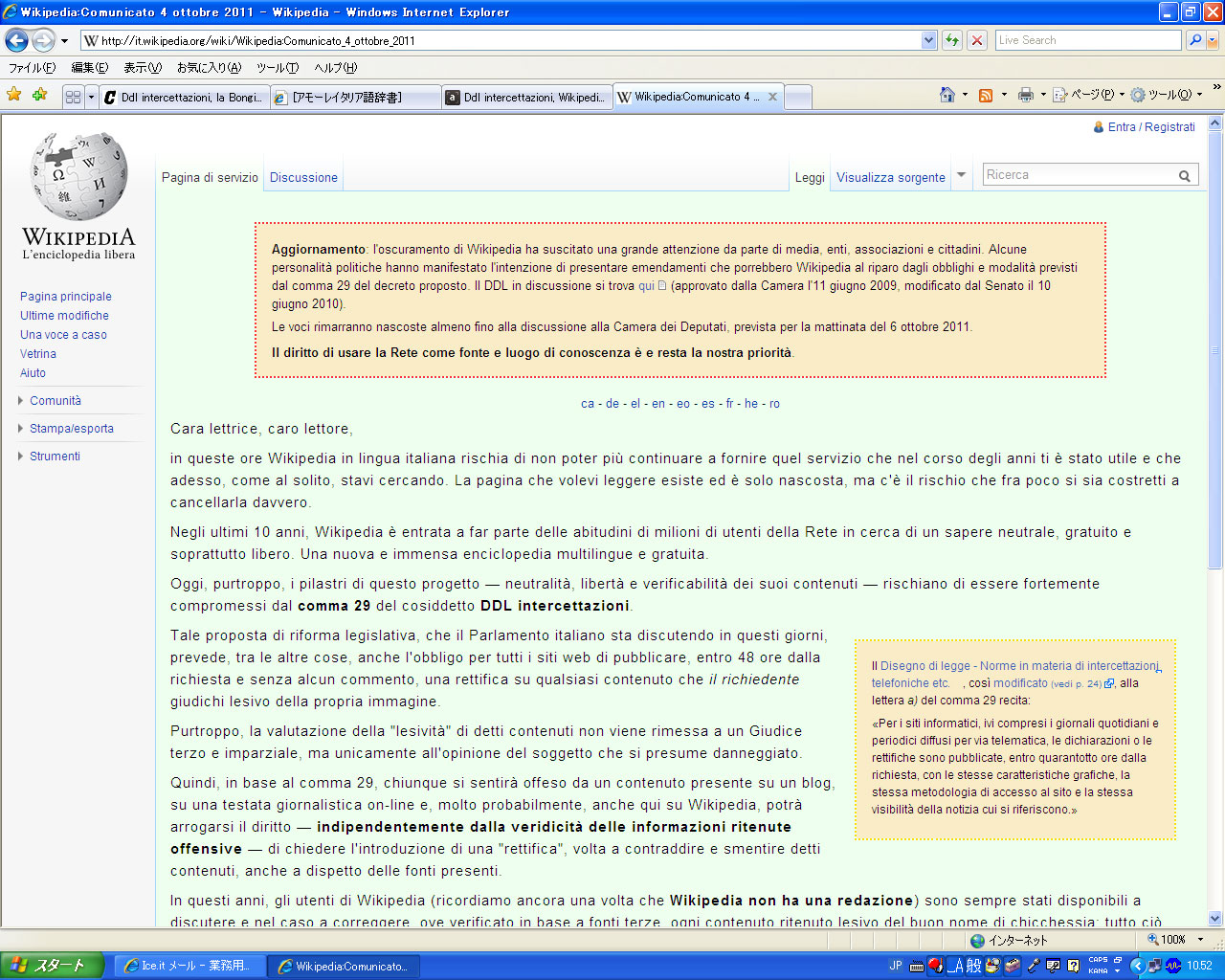Open the 'de' language version link
This screenshot has width=1225, height=980.
612,404
